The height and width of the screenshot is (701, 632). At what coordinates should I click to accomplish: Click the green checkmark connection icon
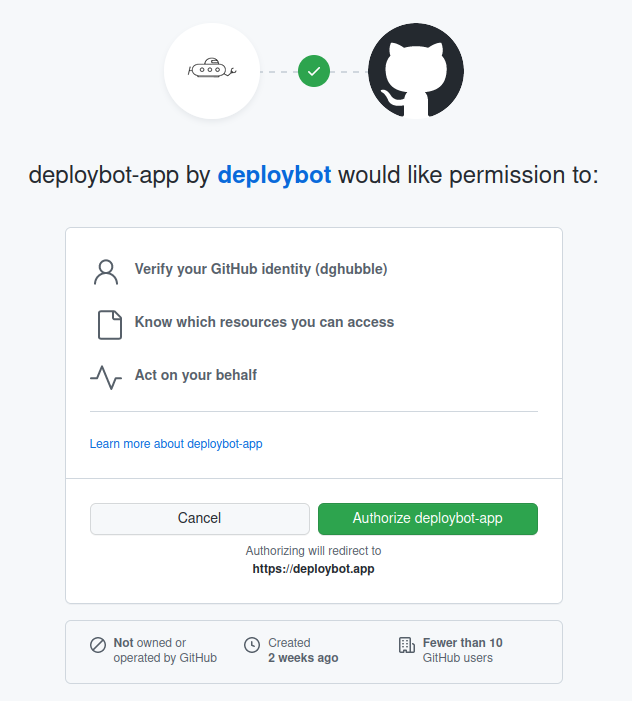tap(314, 71)
